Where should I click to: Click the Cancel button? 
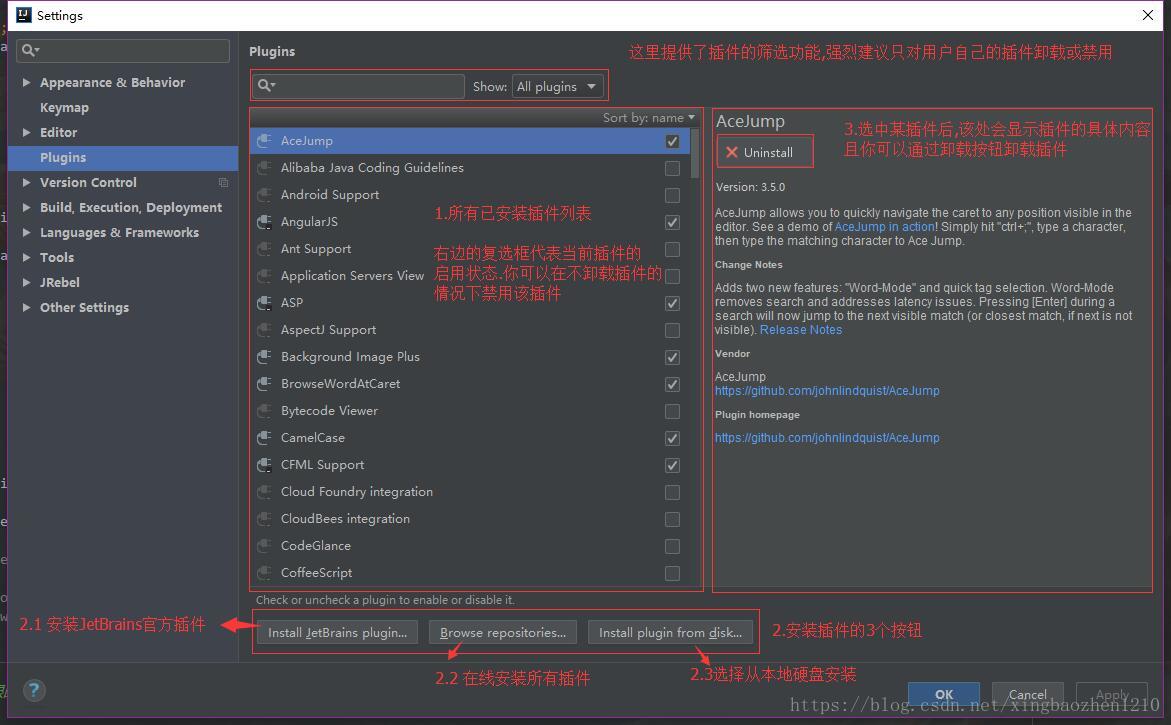coord(1028,694)
